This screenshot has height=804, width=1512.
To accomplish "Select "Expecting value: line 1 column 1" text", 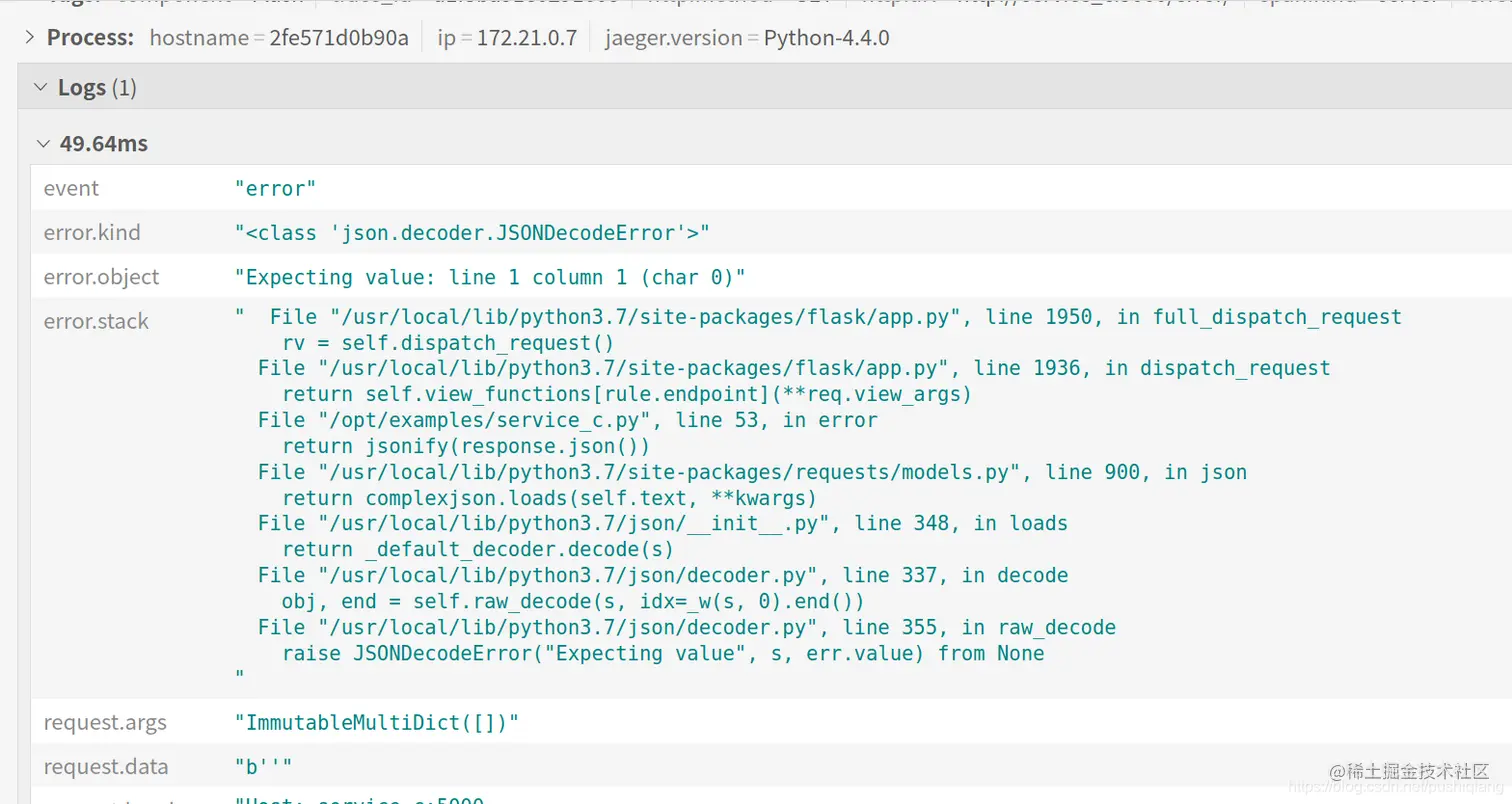I will click(433, 277).
